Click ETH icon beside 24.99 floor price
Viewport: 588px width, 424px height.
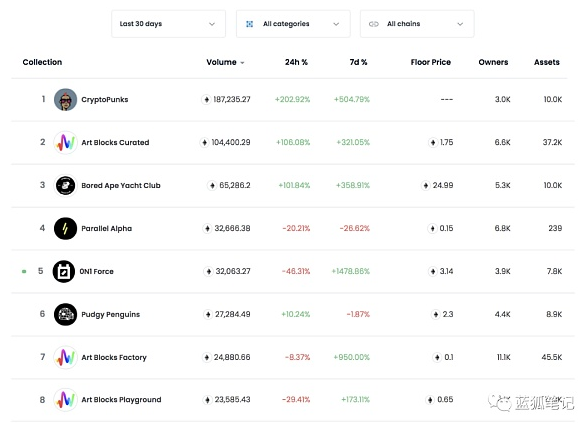coord(426,186)
